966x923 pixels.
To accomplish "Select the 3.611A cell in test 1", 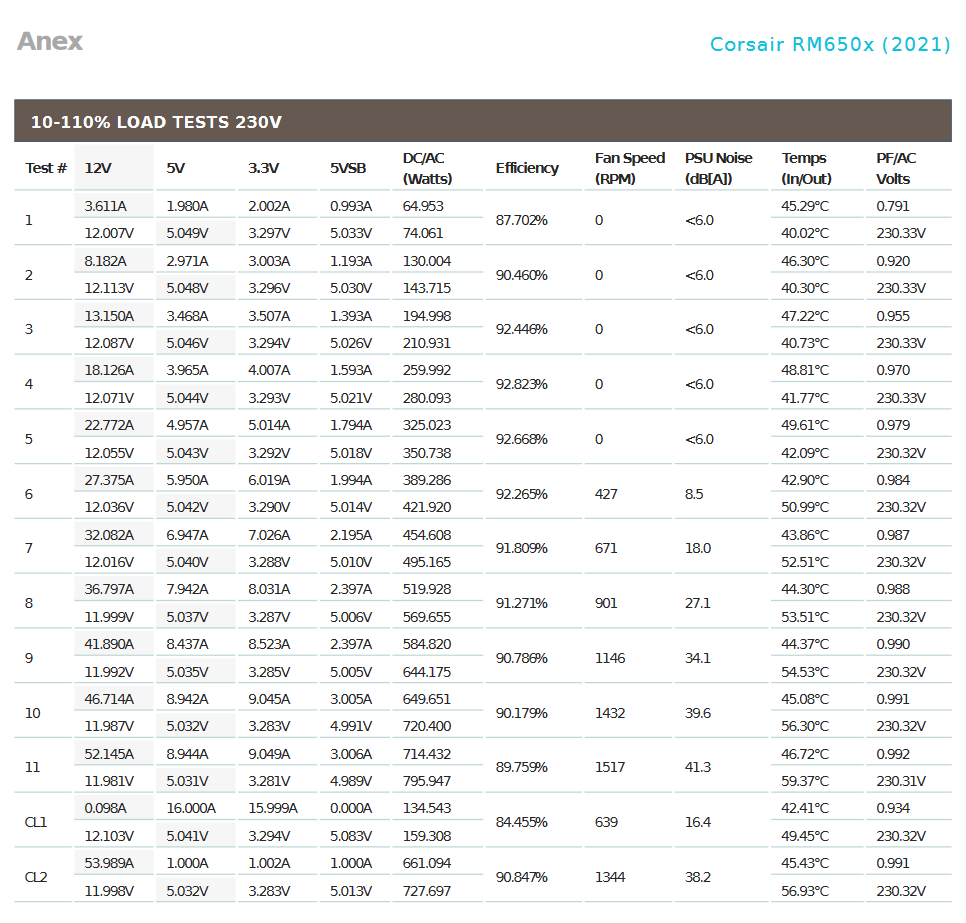I will (105, 206).
